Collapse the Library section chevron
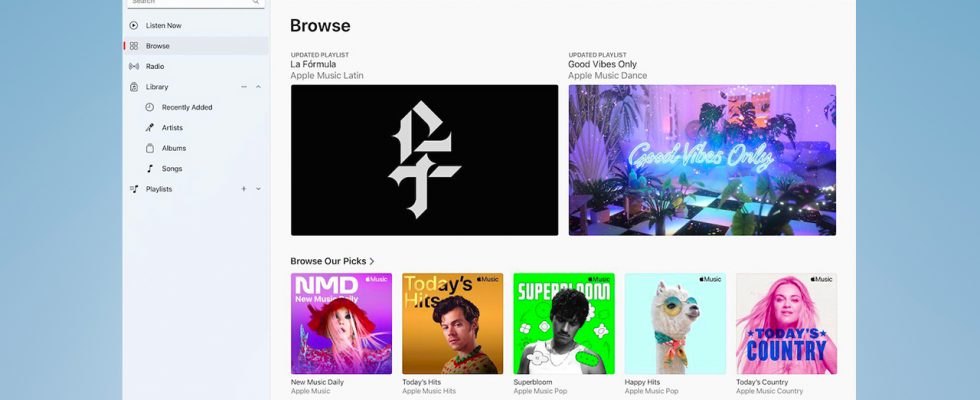Screen dimensions: 980x400 [x=258, y=87]
